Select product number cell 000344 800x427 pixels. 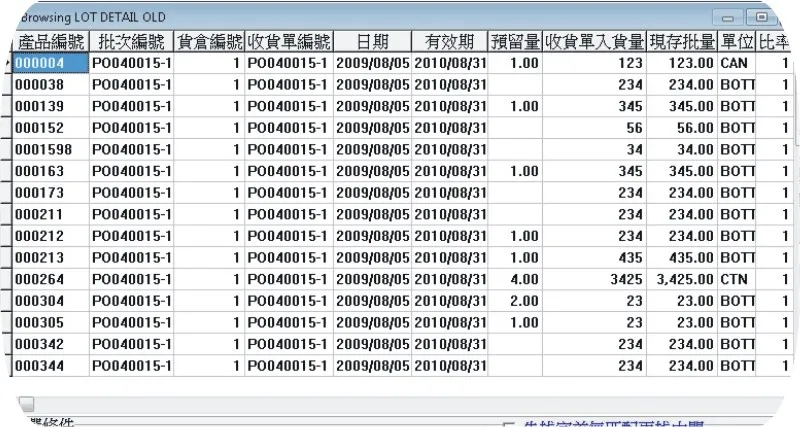pos(50,366)
